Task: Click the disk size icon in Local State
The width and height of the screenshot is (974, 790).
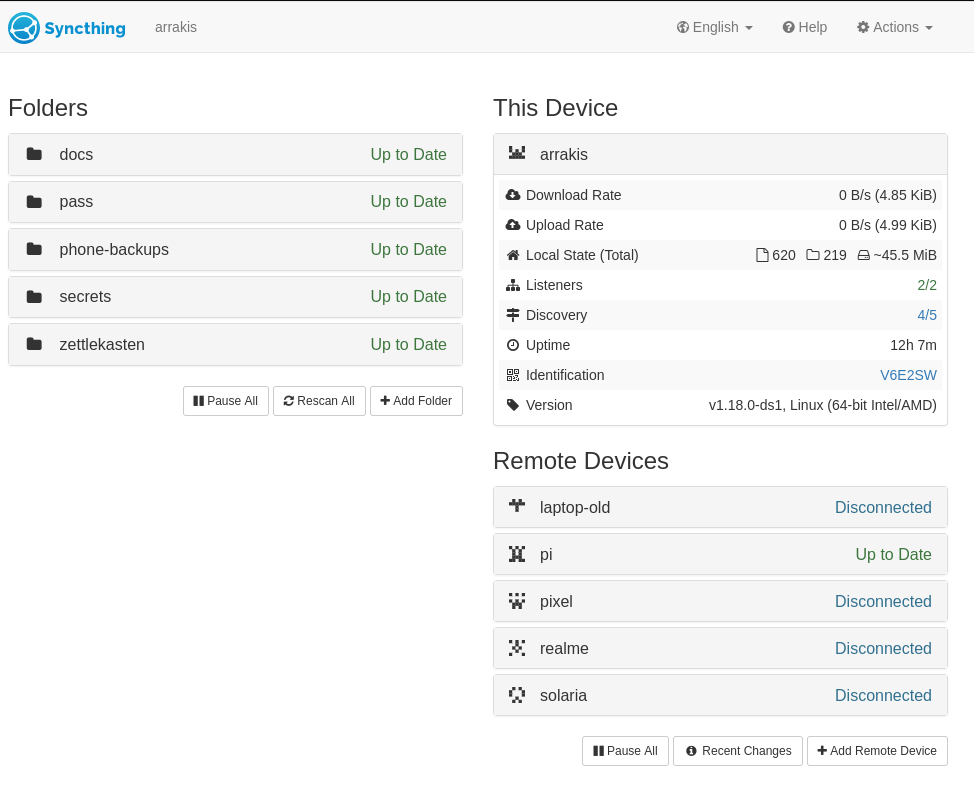Action: tap(863, 255)
